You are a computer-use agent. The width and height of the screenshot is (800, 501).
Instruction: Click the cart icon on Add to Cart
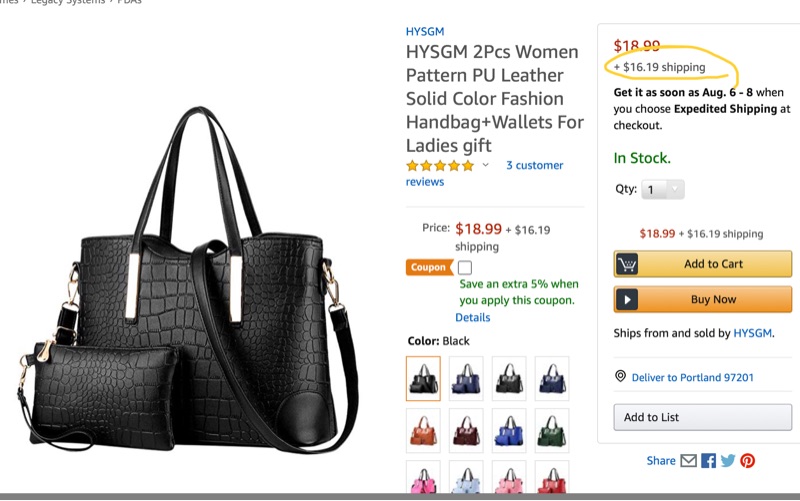tap(628, 264)
